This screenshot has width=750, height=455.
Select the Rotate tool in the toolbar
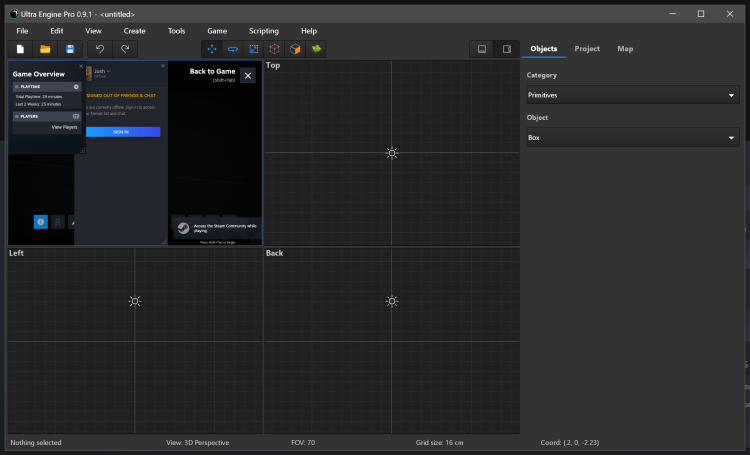[x=233, y=49]
